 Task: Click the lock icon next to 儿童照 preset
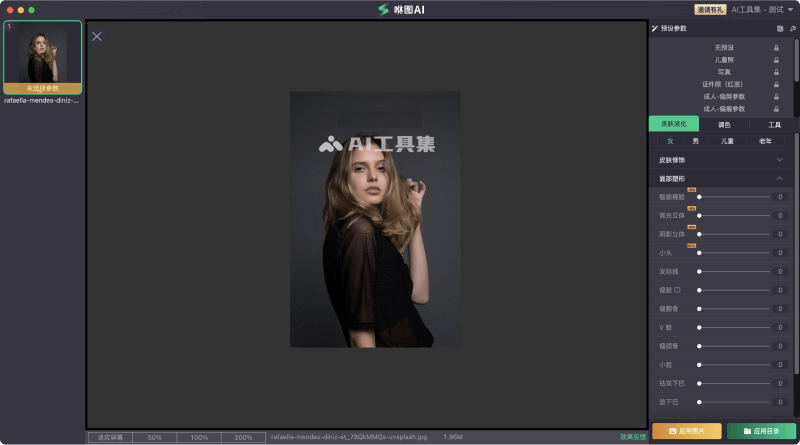click(x=777, y=60)
